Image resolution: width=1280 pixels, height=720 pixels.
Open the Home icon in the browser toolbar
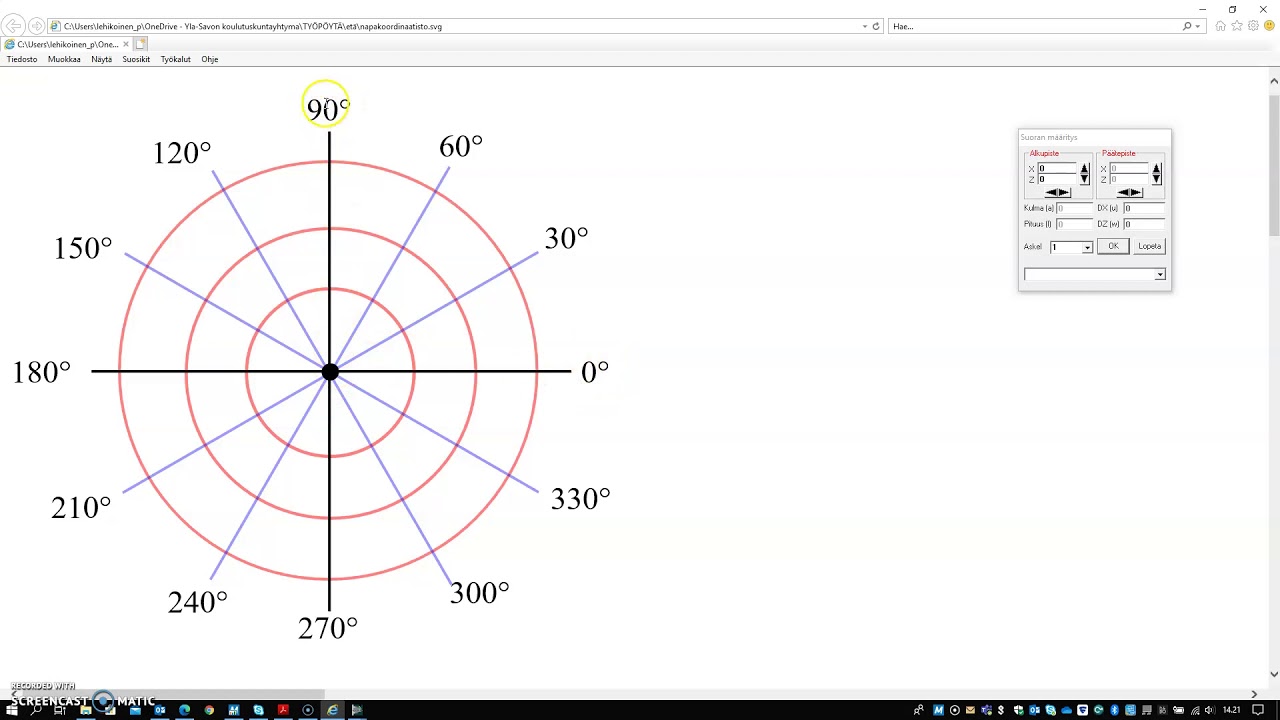click(1221, 26)
